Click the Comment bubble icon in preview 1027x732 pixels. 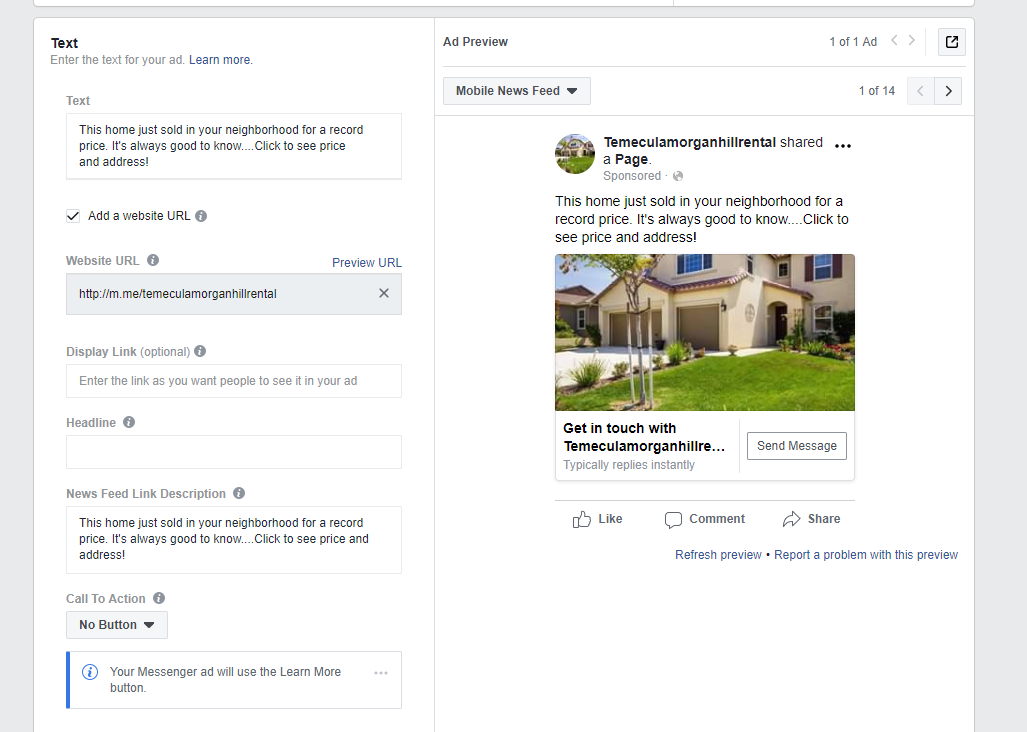673,520
